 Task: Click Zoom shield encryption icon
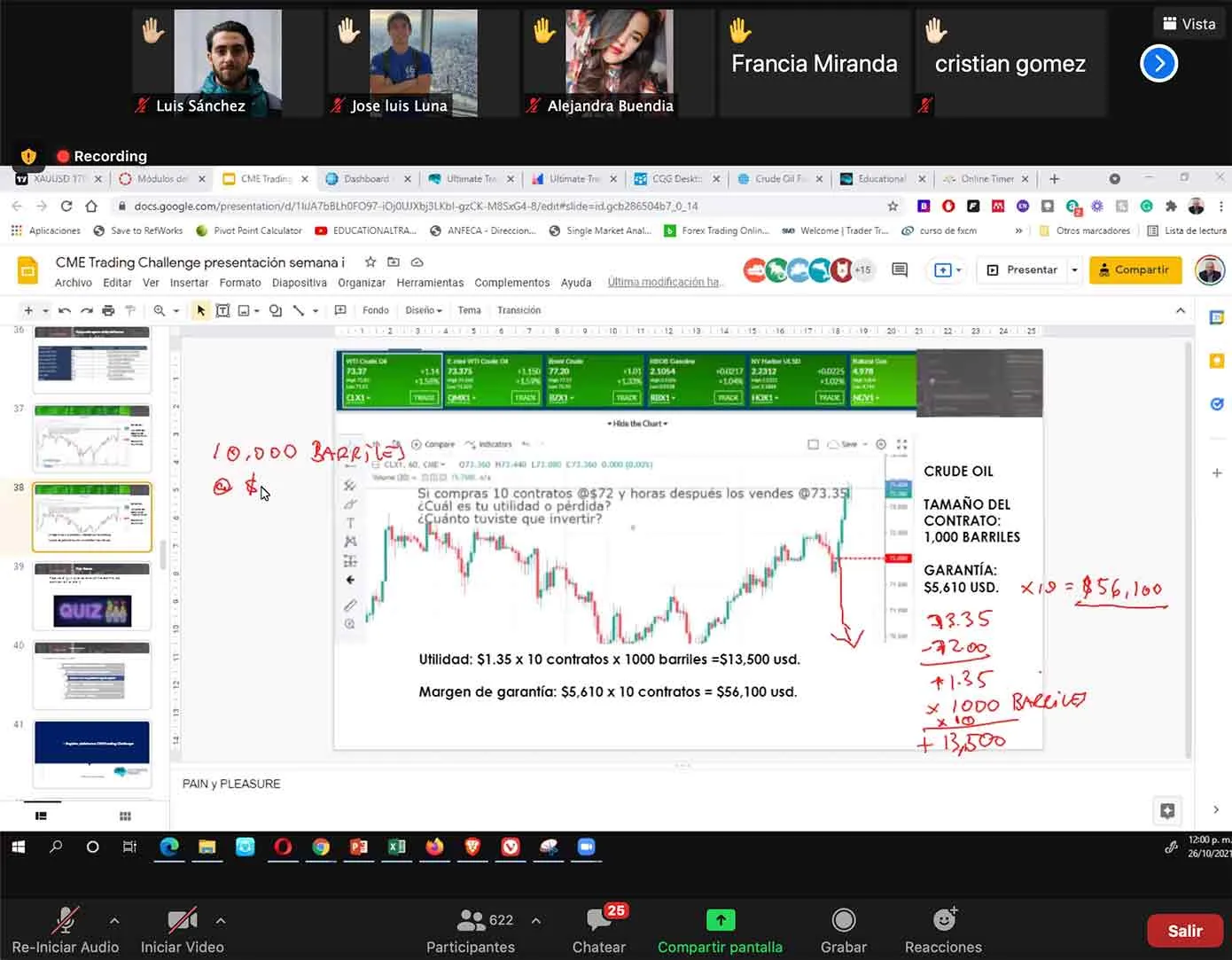[28, 157]
